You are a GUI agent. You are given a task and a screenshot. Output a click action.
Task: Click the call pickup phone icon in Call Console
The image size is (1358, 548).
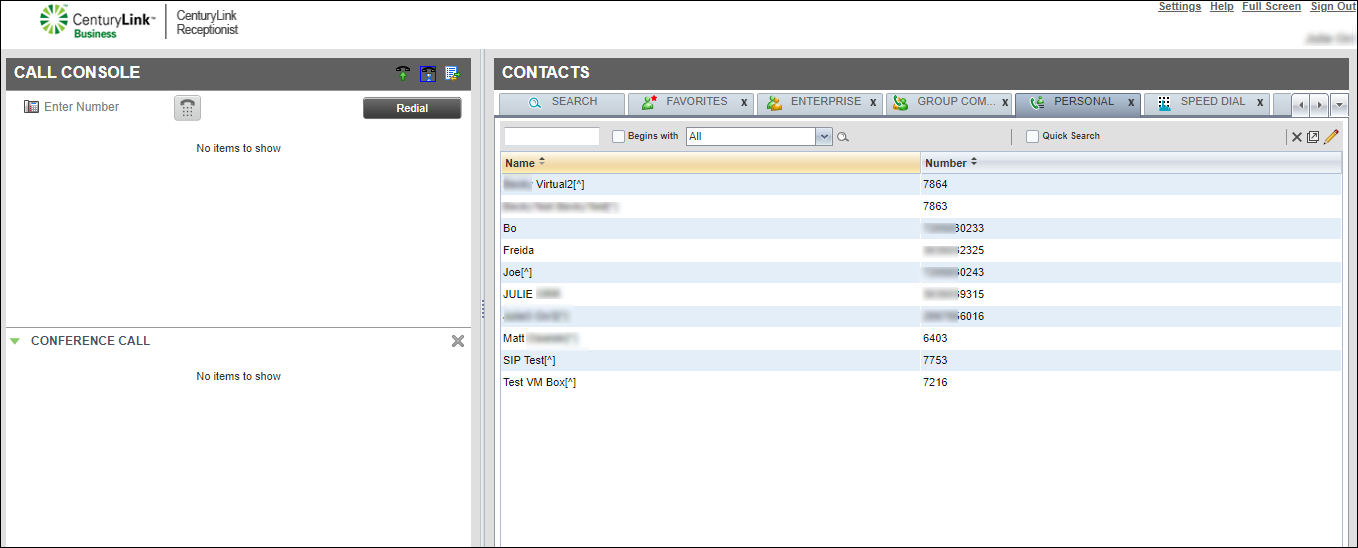(x=403, y=73)
